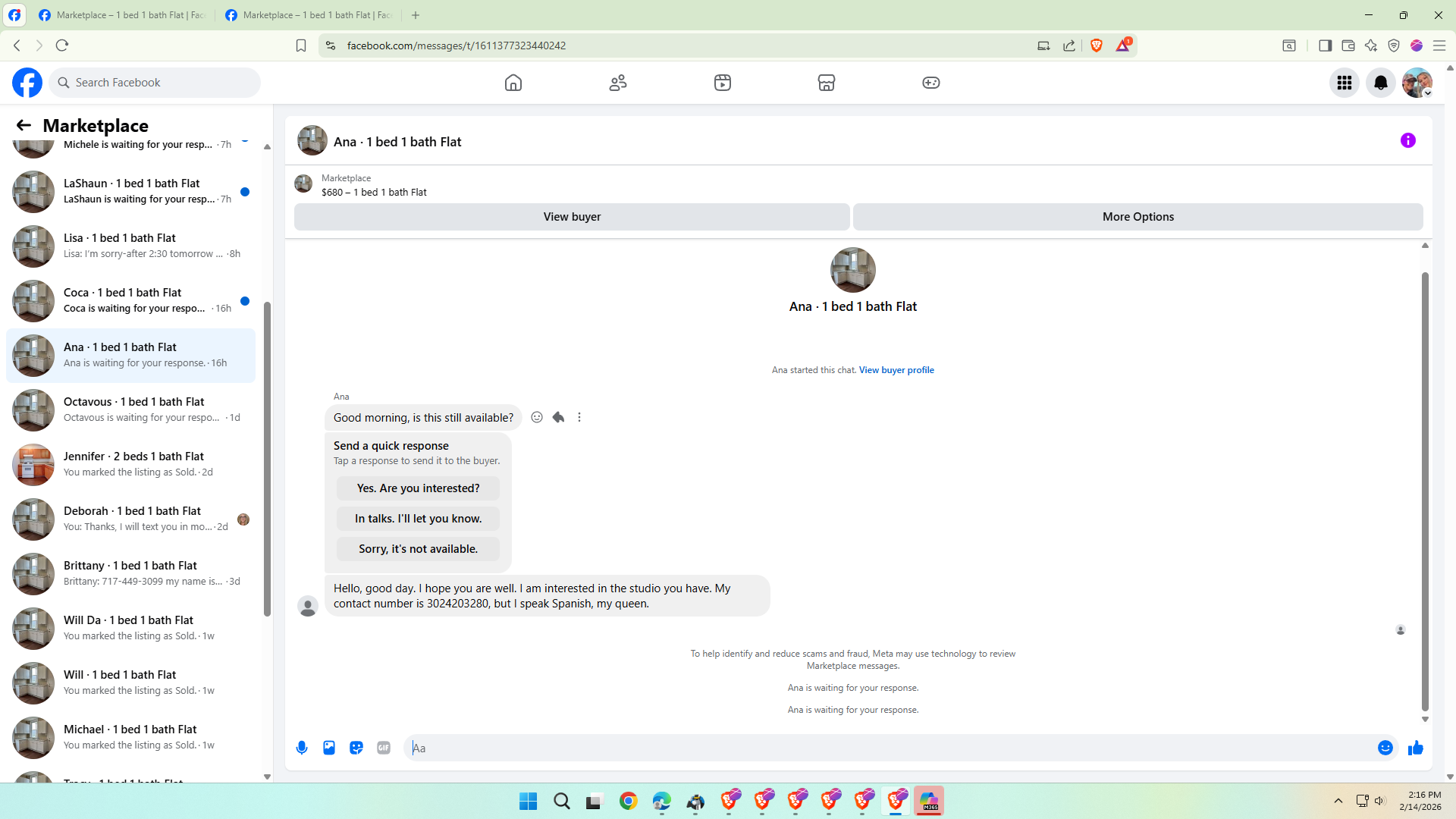Click View buyer button
Viewport: 1456px width, 819px height.
572,217
